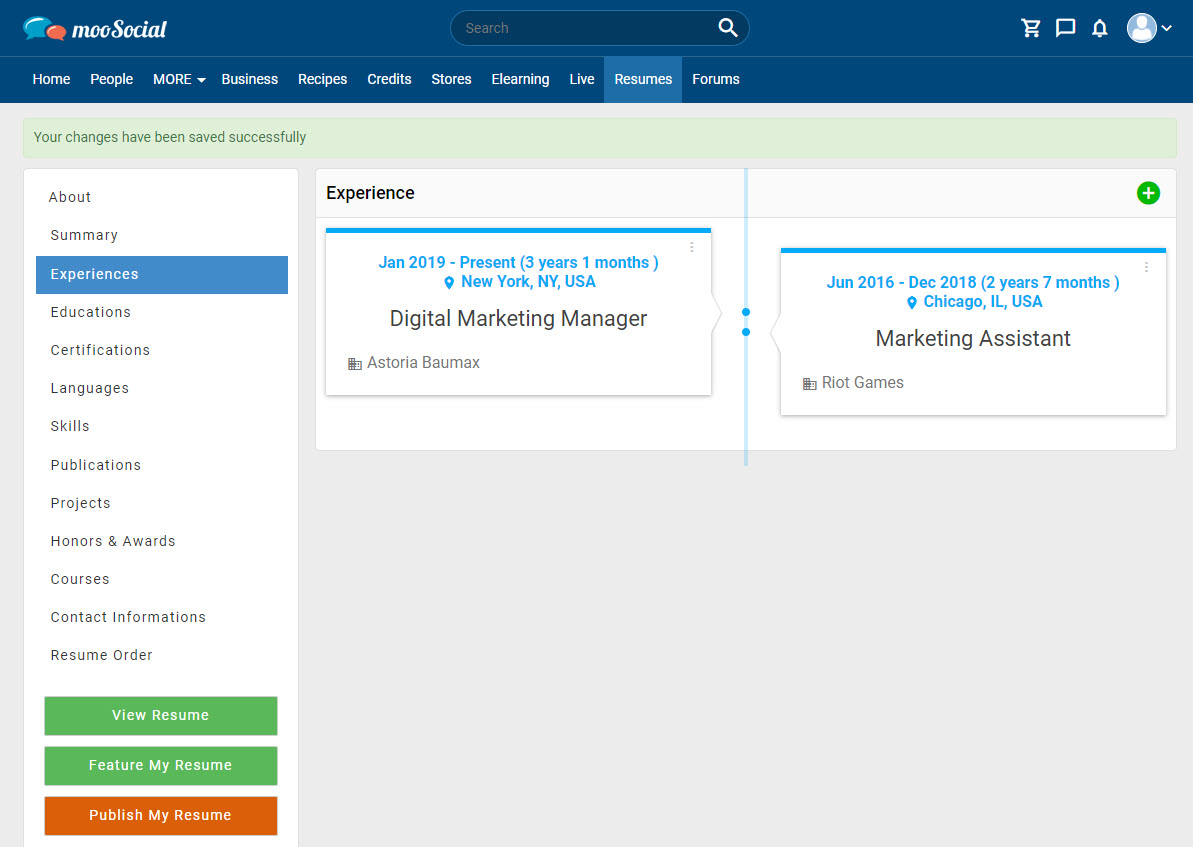Screen dimensions: 1193x847
Task: Open the Credits section
Action: [x=389, y=79]
